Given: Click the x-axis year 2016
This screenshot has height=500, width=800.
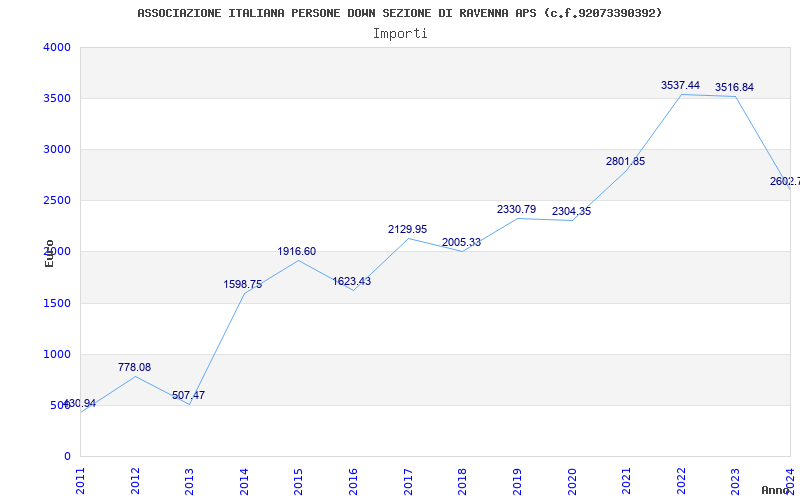Looking at the screenshot, I should click(x=353, y=481).
